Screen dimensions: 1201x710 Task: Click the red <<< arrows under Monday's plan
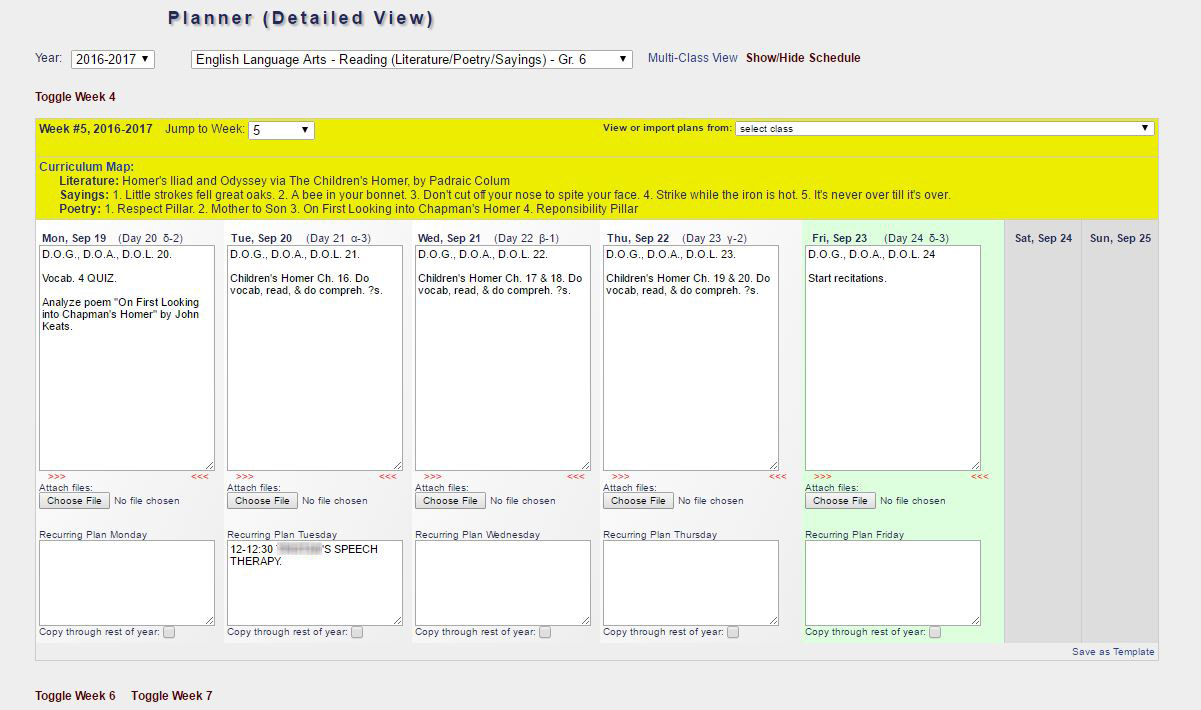(x=200, y=477)
